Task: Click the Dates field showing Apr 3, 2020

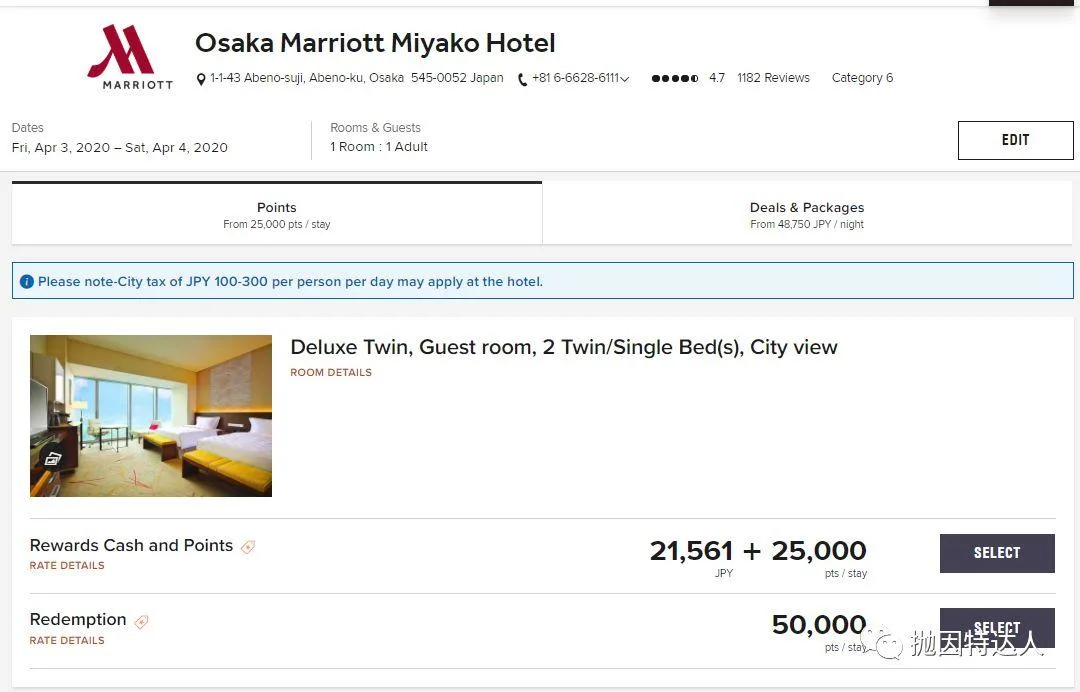Action: 120,139
